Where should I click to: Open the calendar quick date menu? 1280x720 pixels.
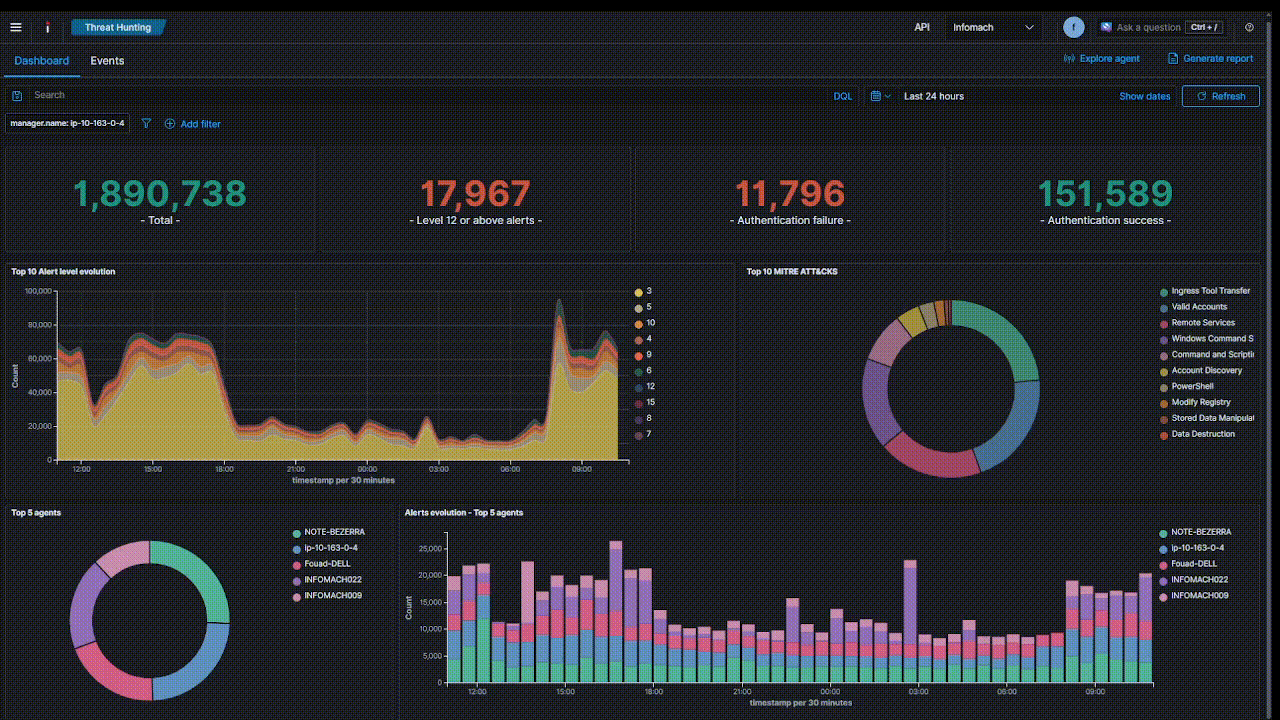coord(879,96)
